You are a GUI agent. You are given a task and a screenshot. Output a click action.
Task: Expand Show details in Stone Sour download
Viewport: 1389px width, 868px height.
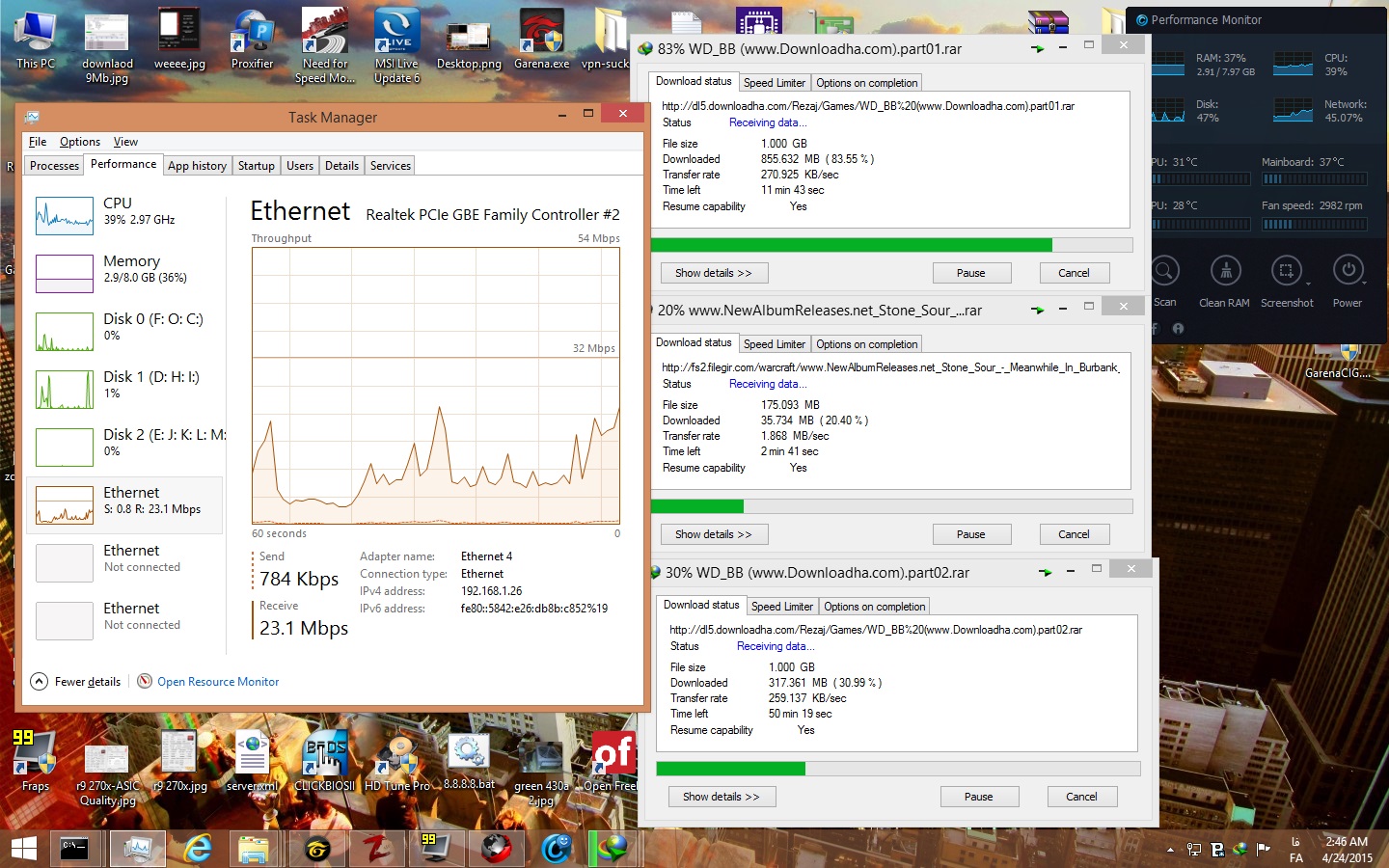(x=714, y=534)
